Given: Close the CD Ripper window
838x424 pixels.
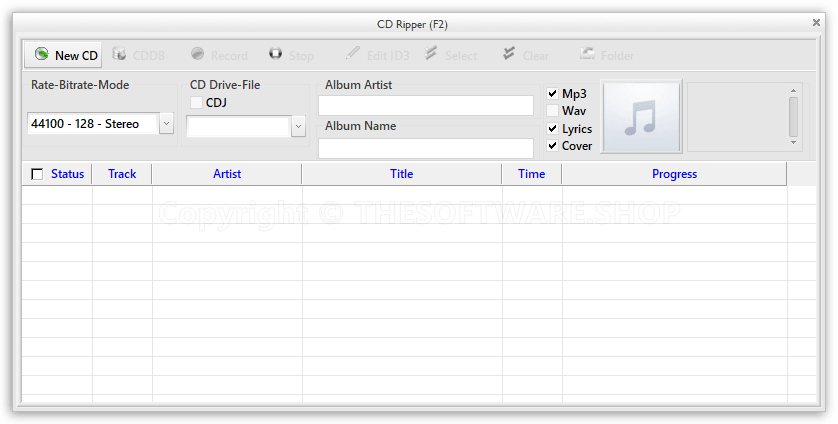Looking at the screenshot, I should 816,22.
